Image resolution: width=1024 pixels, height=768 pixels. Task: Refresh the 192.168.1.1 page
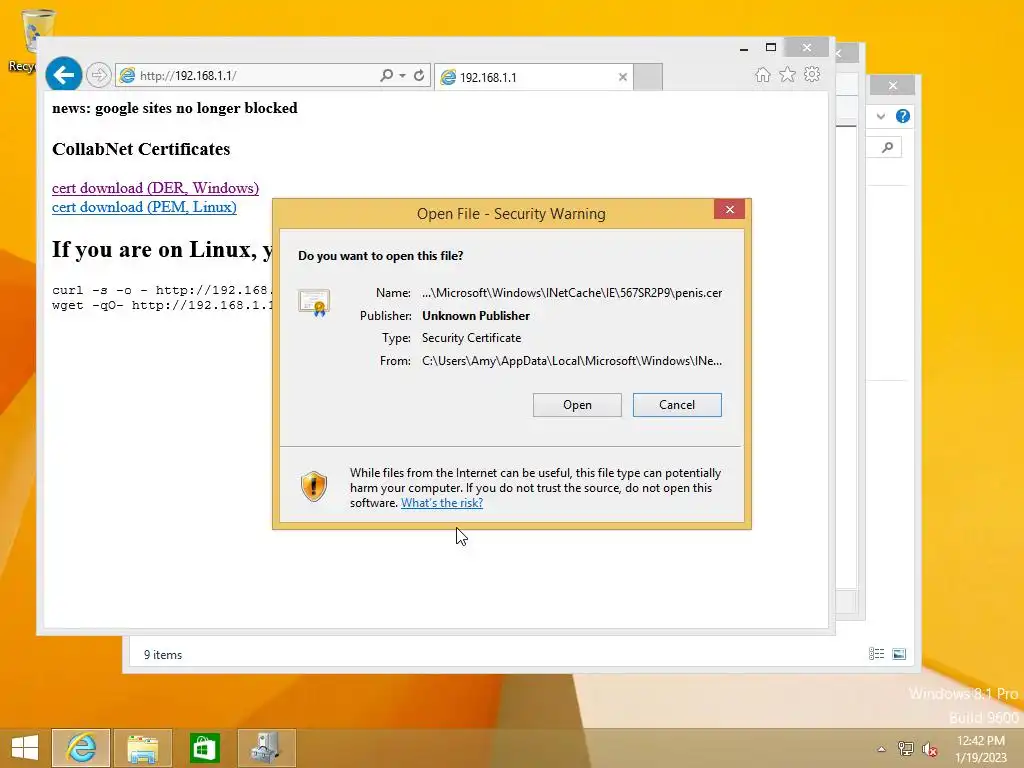coord(419,75)
